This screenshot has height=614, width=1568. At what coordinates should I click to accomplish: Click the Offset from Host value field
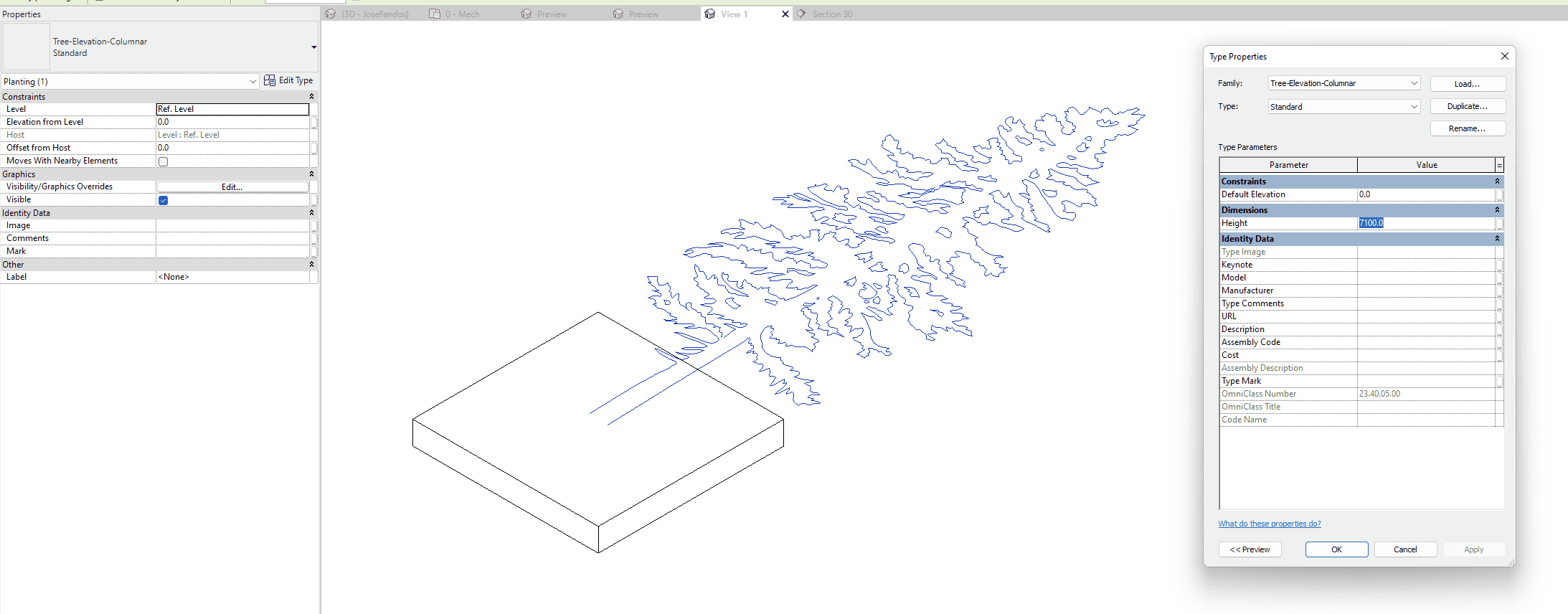[x=232, y=148]
